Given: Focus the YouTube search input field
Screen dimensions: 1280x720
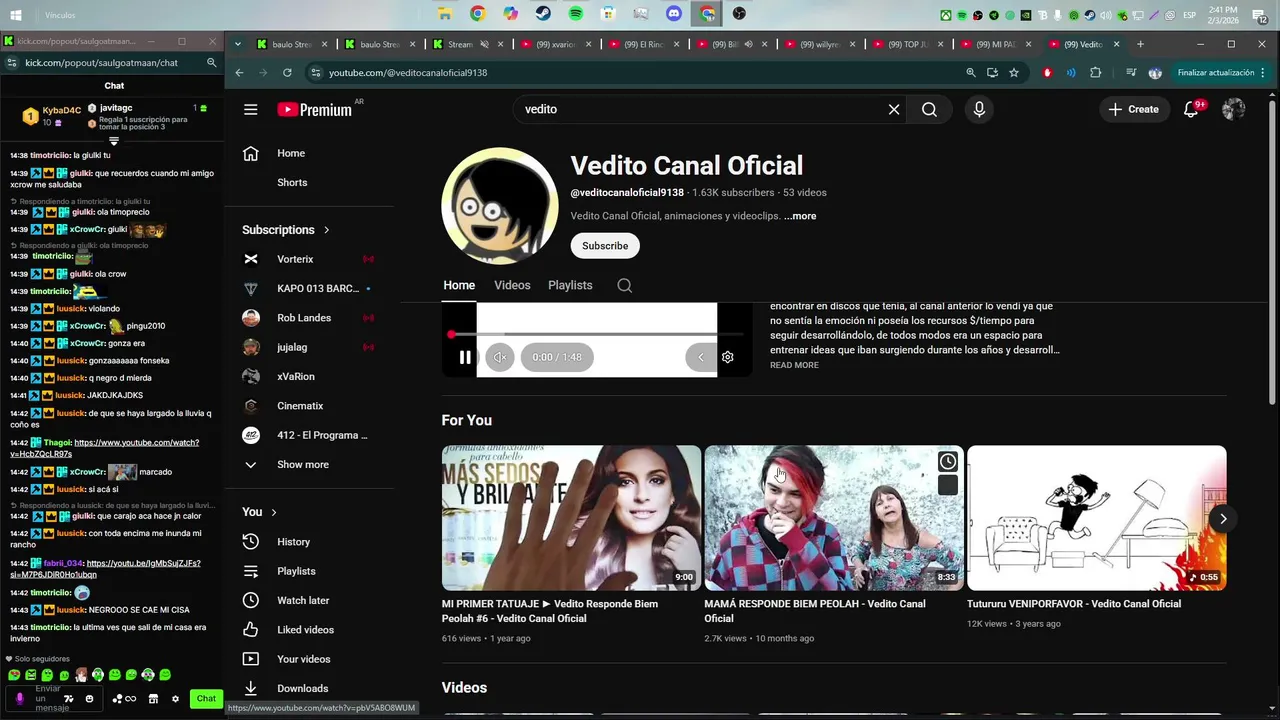Looking at the screenshot, I should click(x=700, y=109).
